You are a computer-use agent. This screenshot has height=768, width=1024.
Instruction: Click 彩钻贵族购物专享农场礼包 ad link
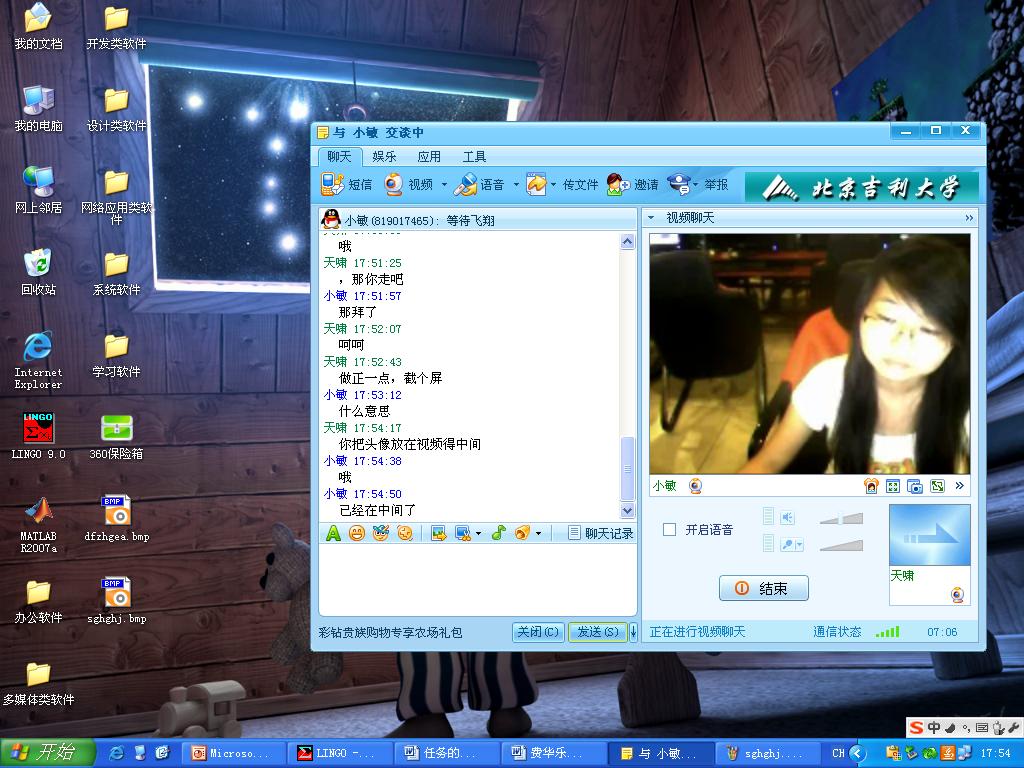391,632
